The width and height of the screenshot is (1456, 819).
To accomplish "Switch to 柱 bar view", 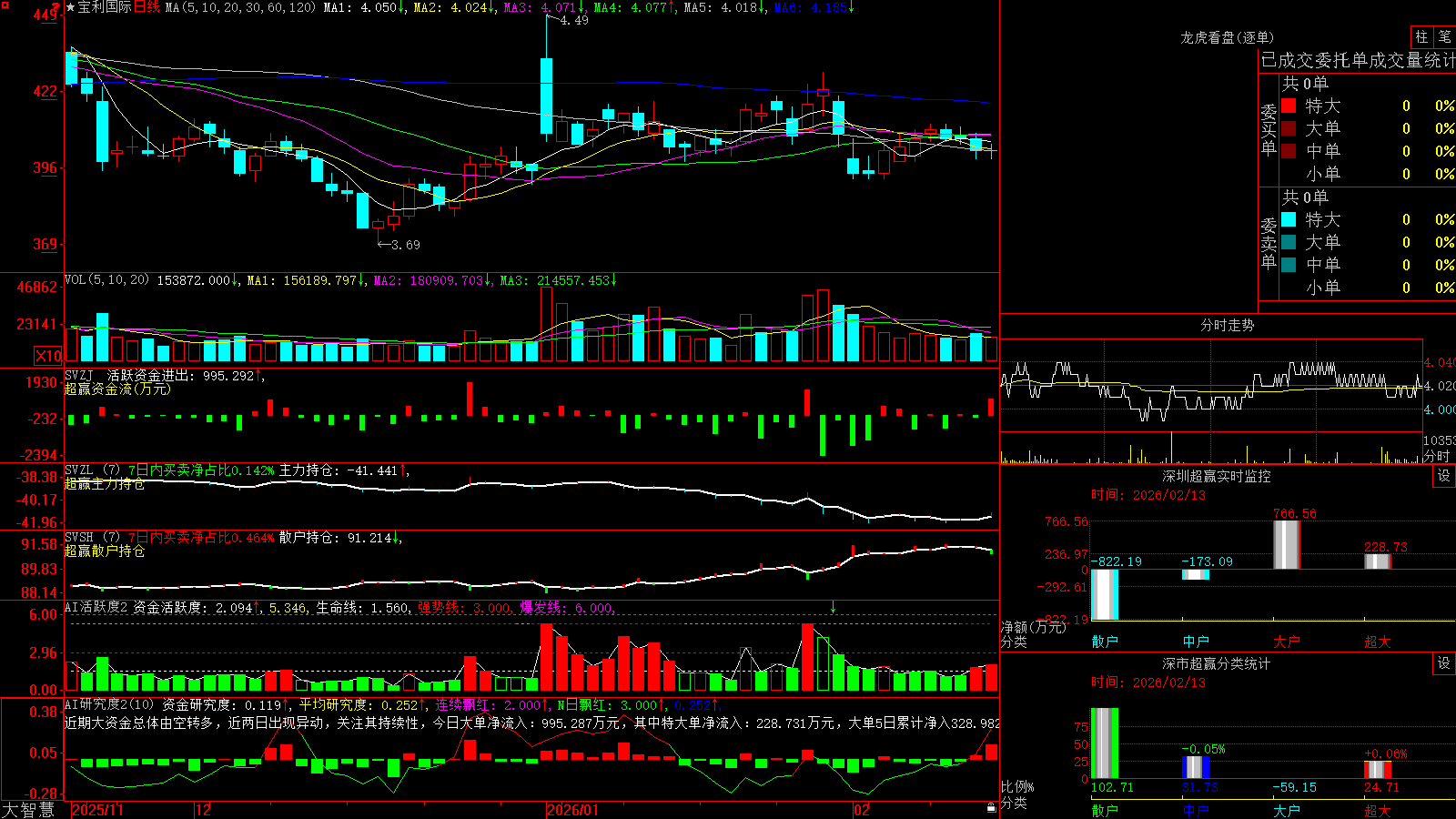I will [1421, 36].
